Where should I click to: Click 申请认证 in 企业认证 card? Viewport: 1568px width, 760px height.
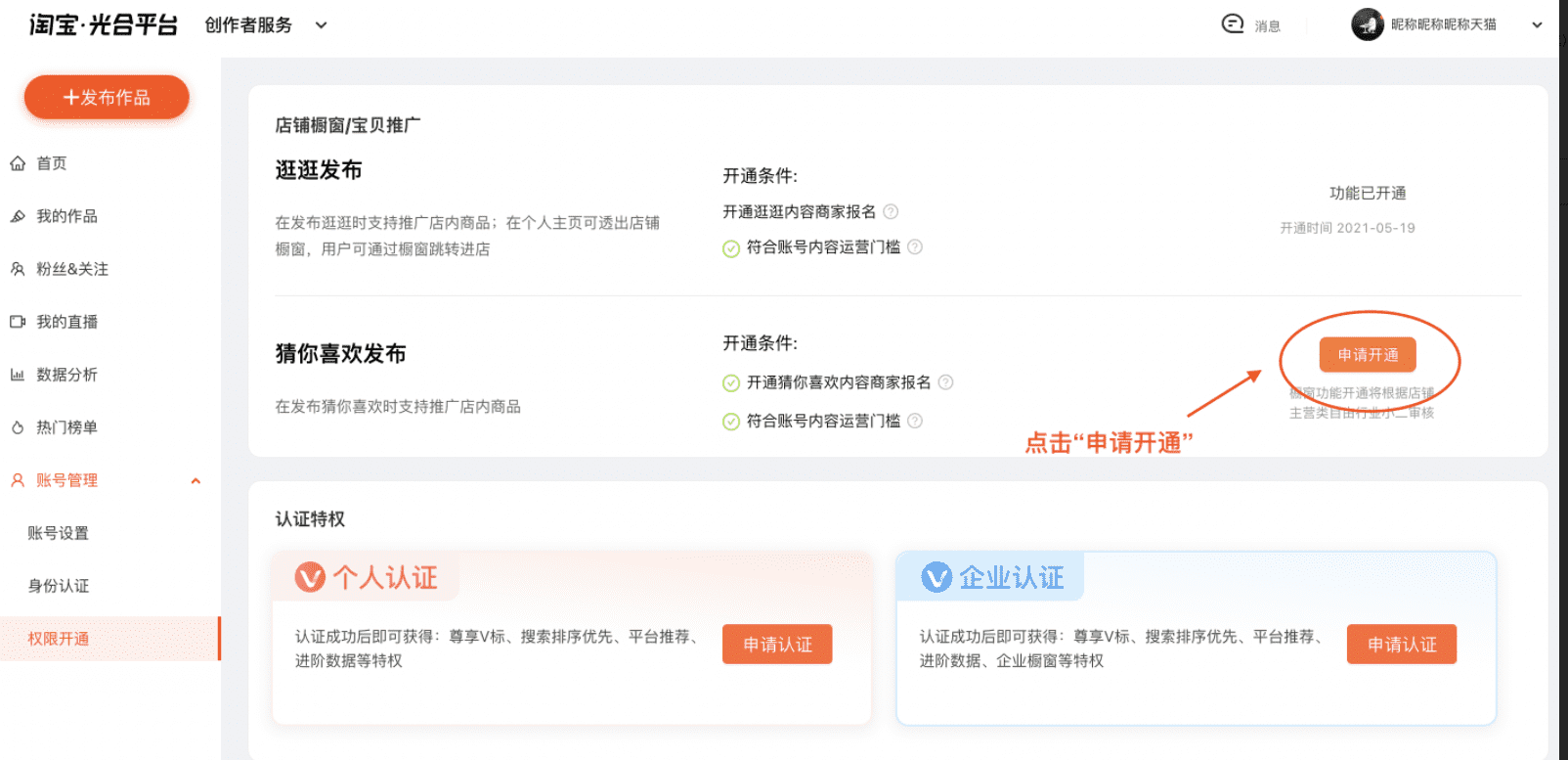coord(1402,645)
